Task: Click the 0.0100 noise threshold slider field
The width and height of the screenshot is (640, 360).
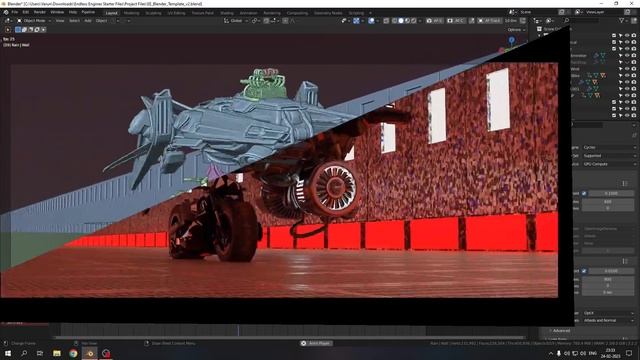Action: point(611,271)
